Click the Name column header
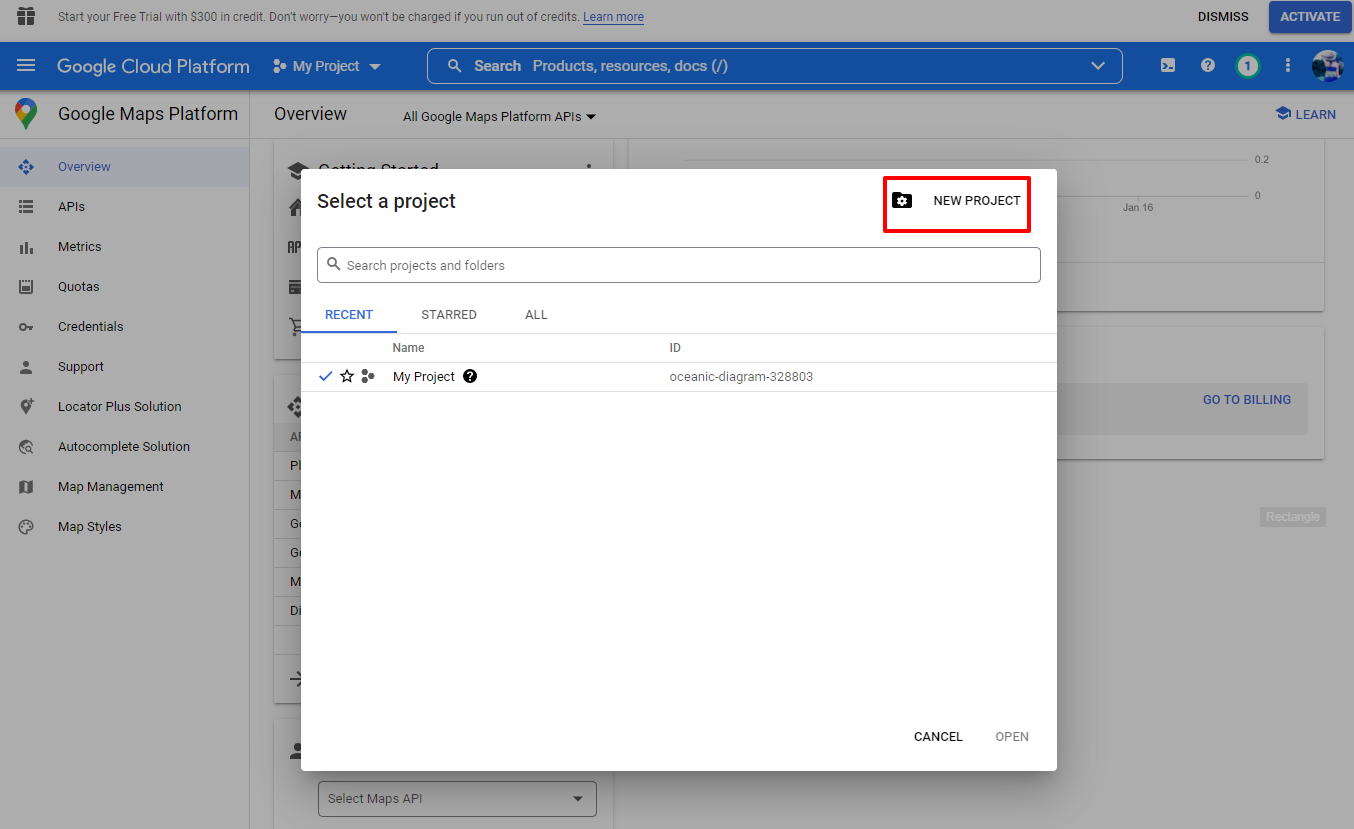This screenshot has height=829, width=1354. 408,348
